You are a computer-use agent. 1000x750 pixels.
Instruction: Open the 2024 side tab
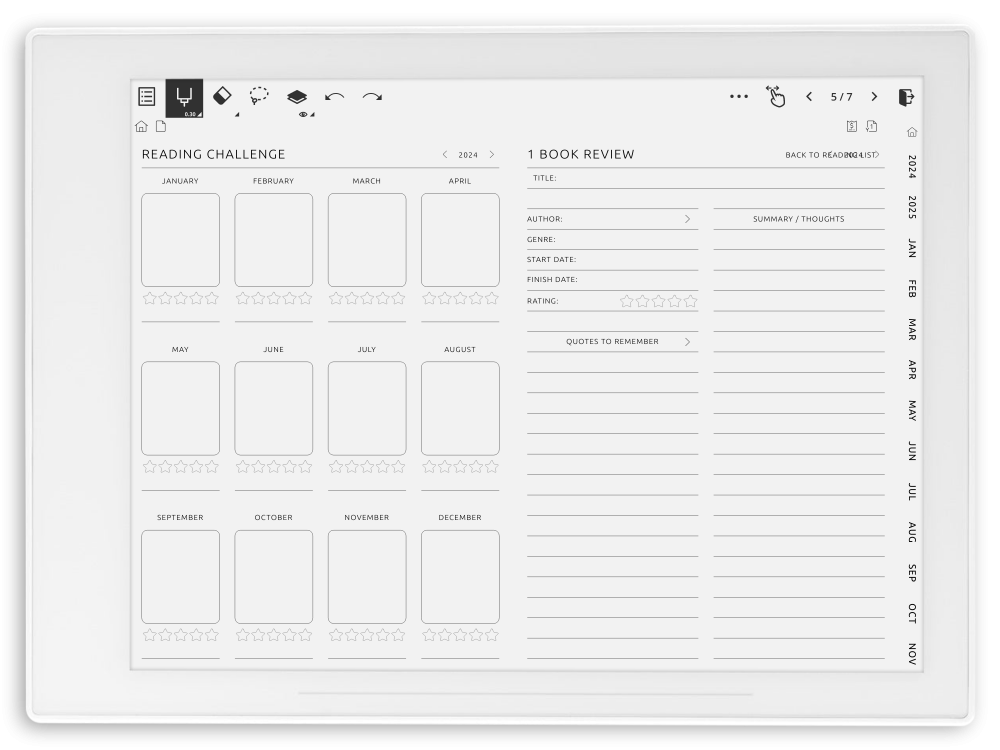click(912, 166)
